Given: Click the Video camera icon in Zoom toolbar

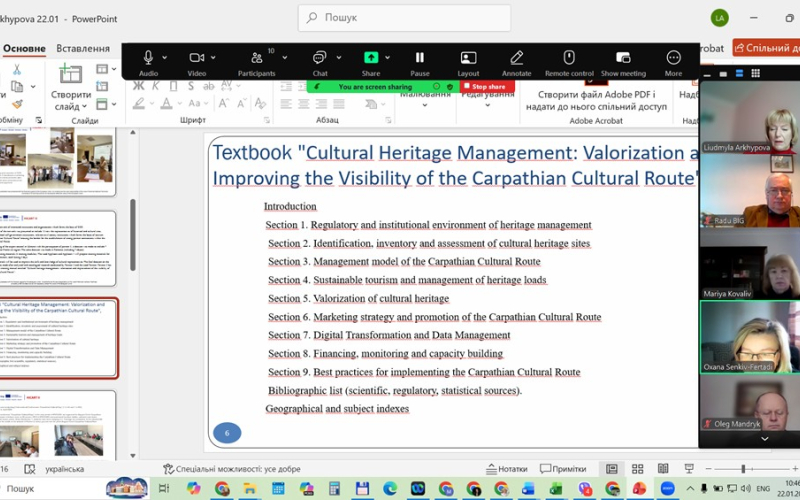Looking at the screenshot, I should [x=196, y=58].
